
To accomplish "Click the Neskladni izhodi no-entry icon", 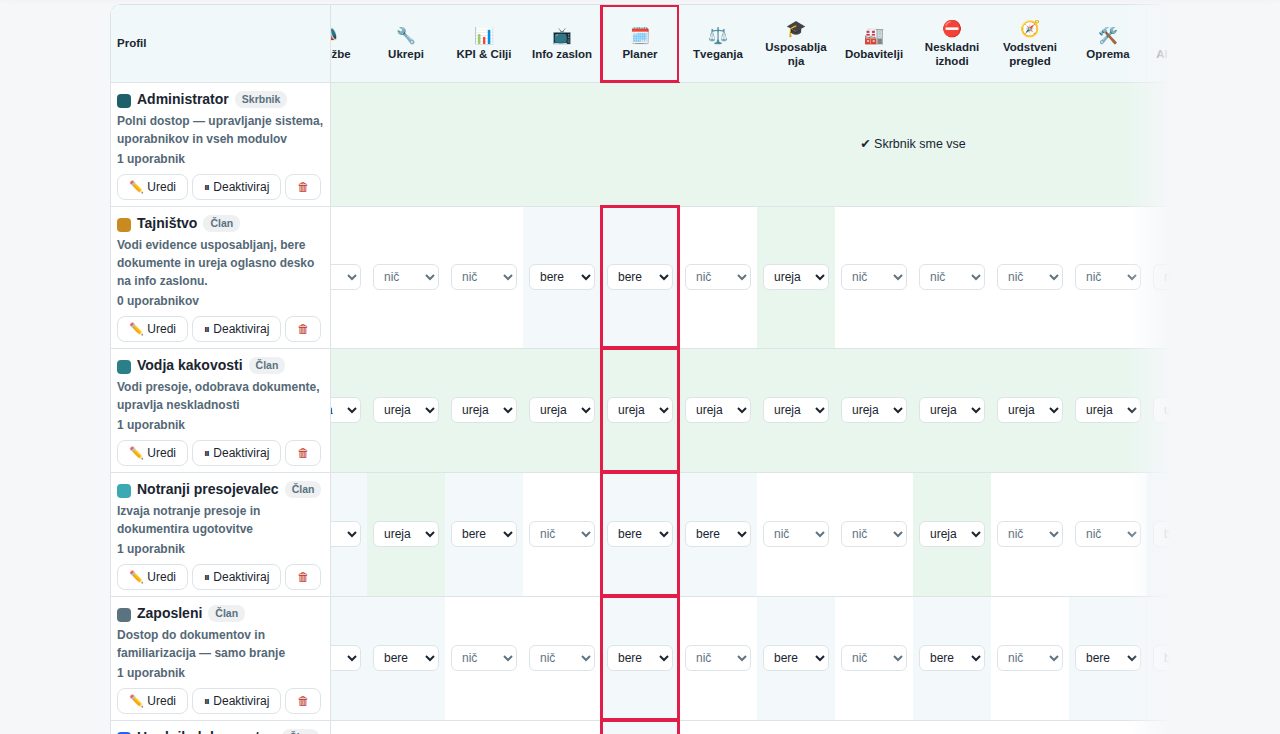I will pyautogui.click(x=952, y=29).
